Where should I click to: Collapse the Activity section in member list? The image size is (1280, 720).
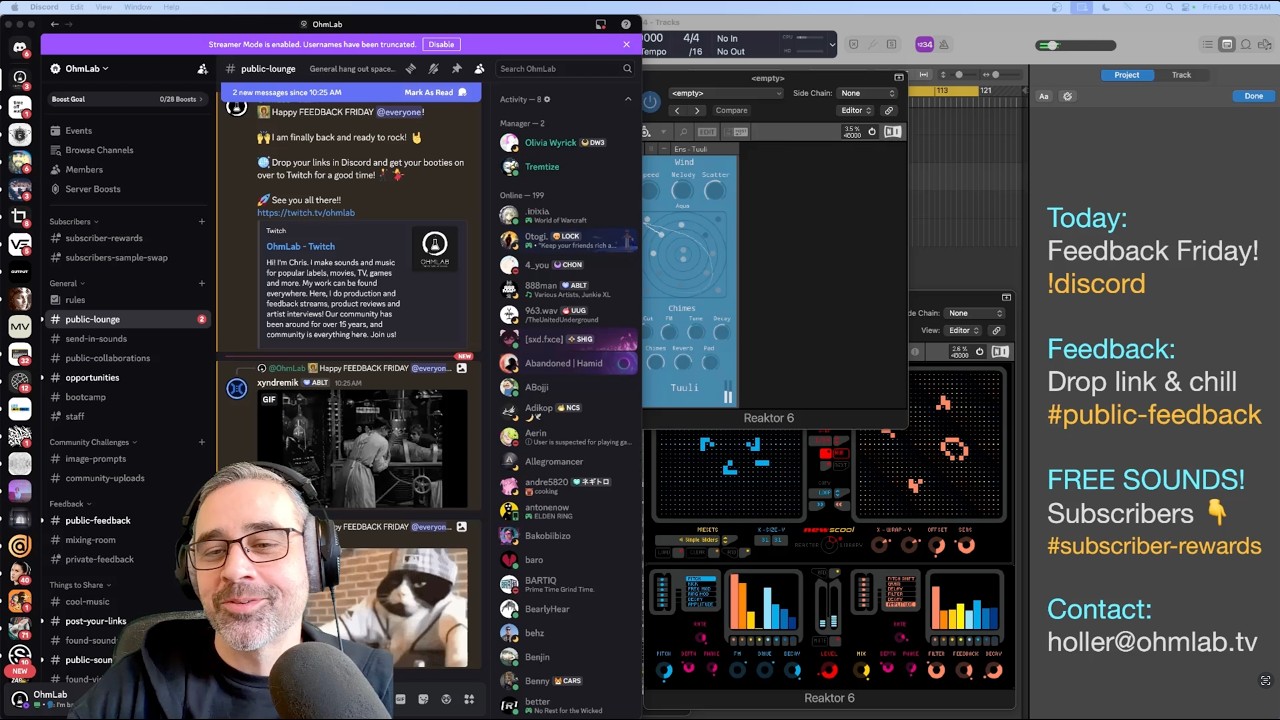[628, 99]
